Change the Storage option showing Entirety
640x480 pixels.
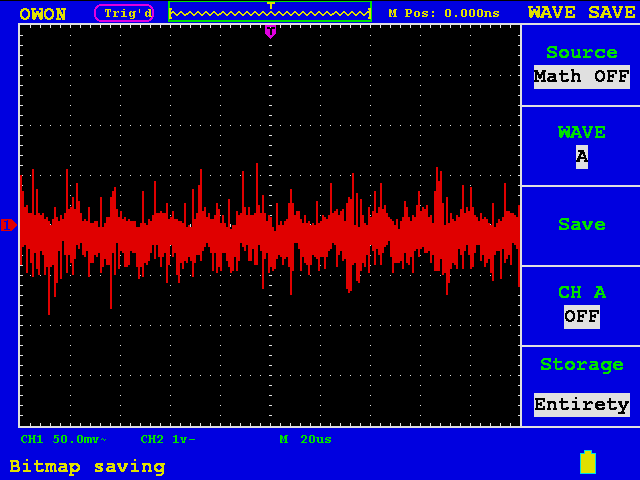coord(581,404)
